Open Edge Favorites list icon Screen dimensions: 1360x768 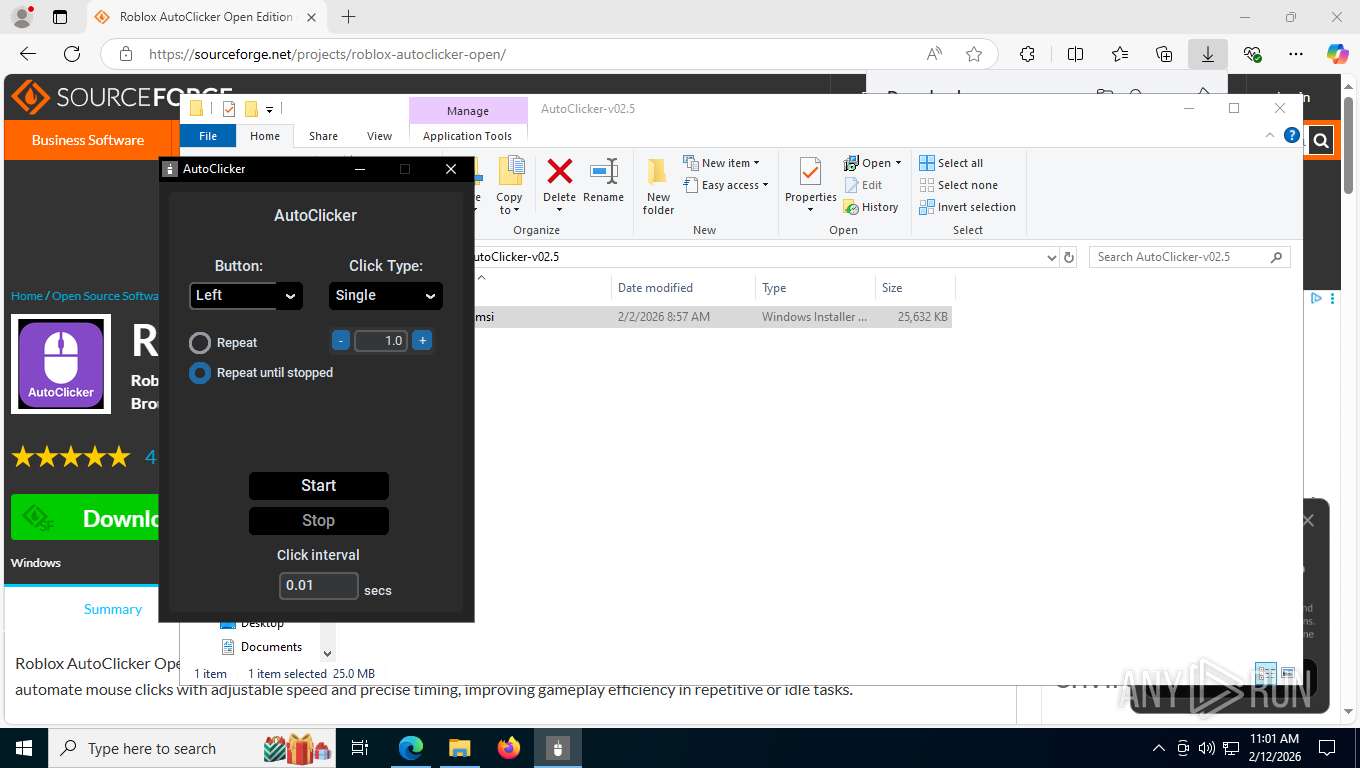click(1120, 54)
